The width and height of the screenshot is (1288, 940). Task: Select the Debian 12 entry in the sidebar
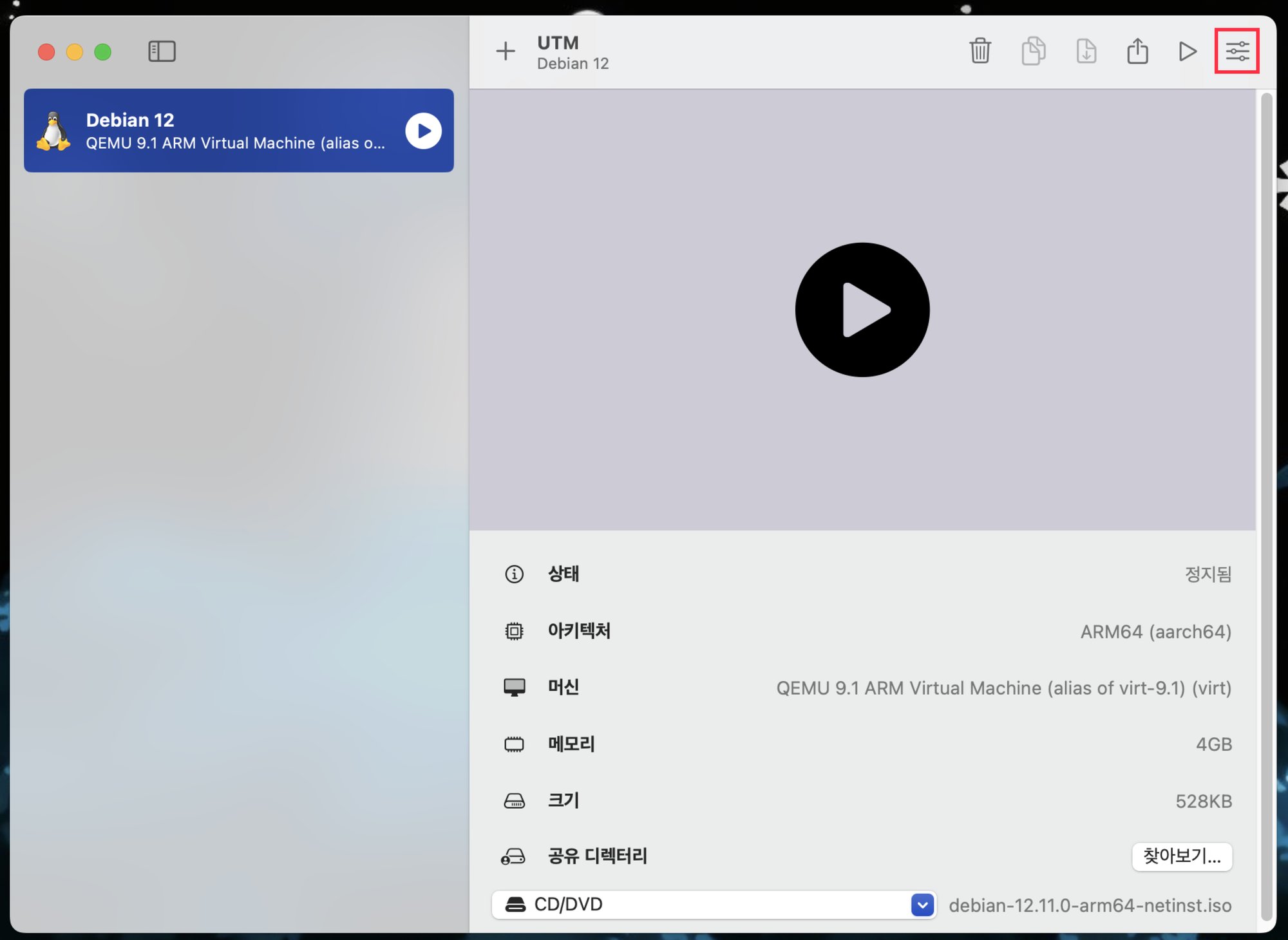click(x=239, y=131)
